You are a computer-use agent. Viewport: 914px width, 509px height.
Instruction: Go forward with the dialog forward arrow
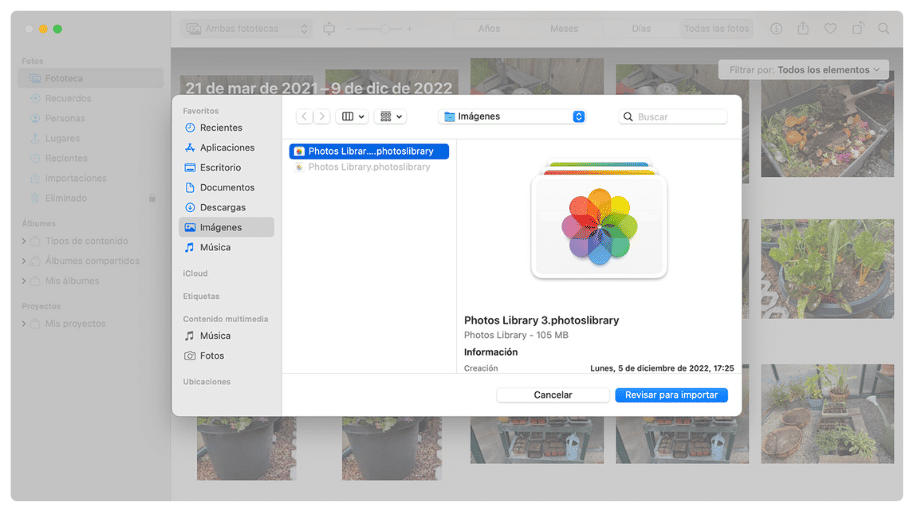[x=322, y=117]
